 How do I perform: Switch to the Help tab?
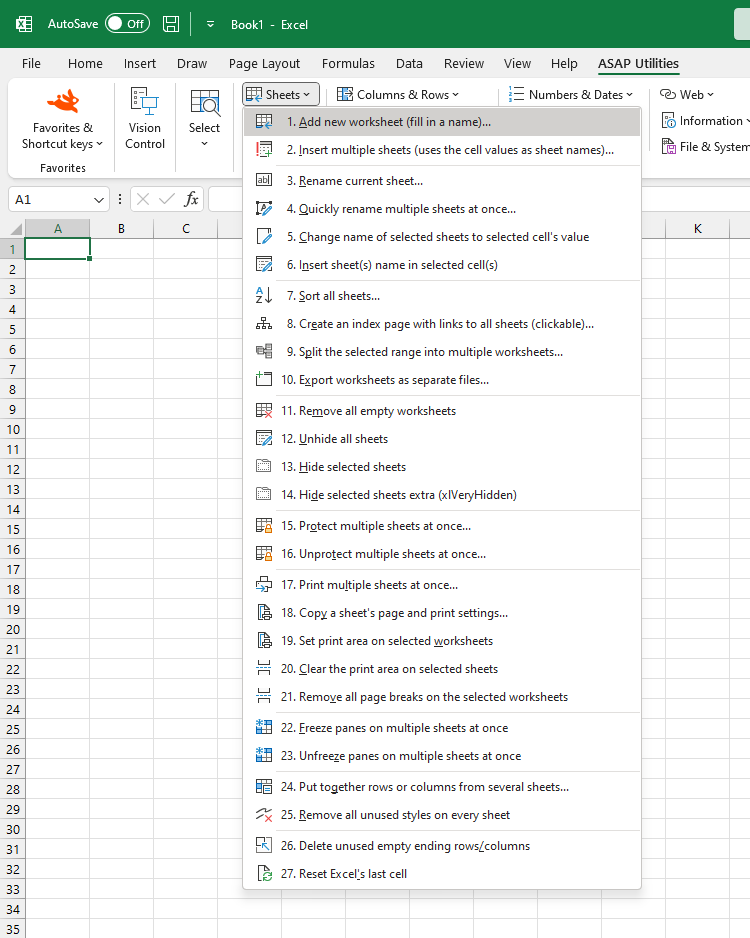pyautogui.click(x=564, y=63)
